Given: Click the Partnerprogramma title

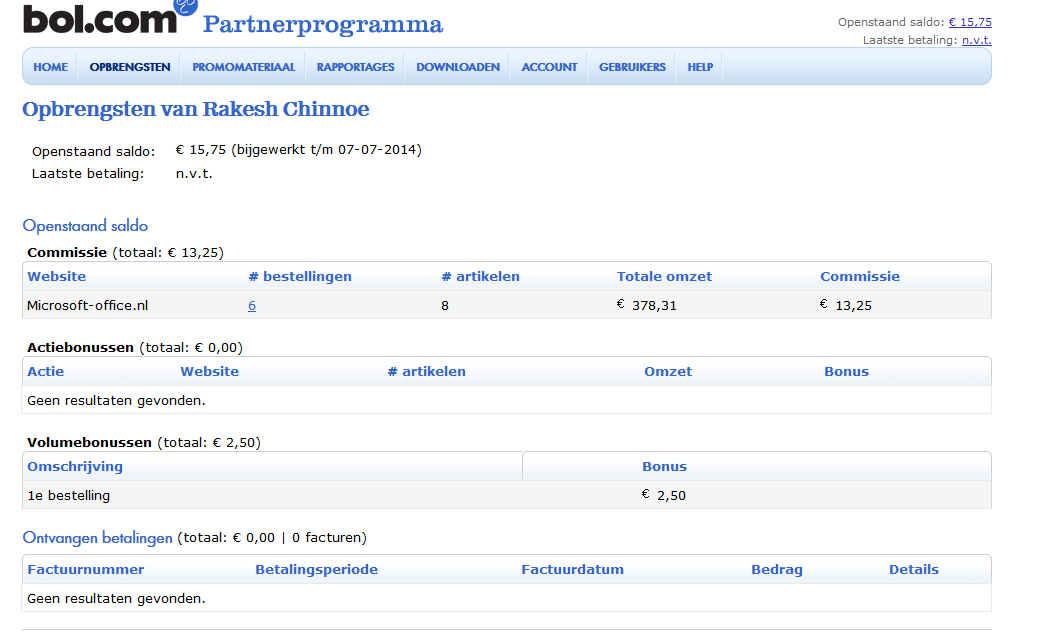Looking at the screenshot, I should [323, 24].
